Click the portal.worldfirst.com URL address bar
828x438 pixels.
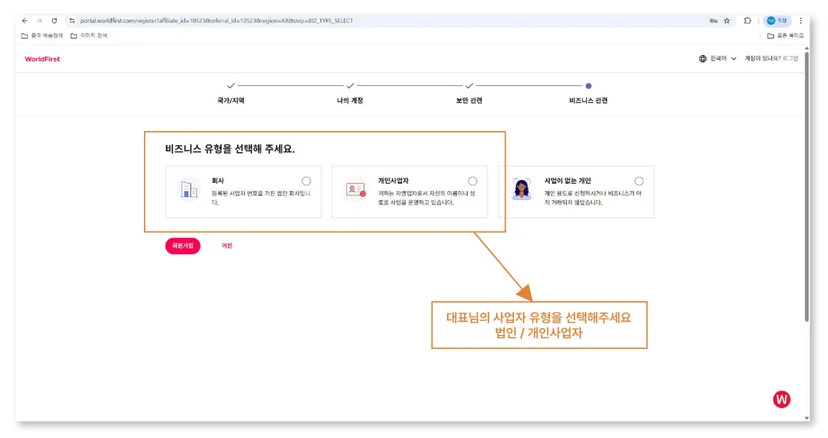pyautogui.click(x=217, y=21)
